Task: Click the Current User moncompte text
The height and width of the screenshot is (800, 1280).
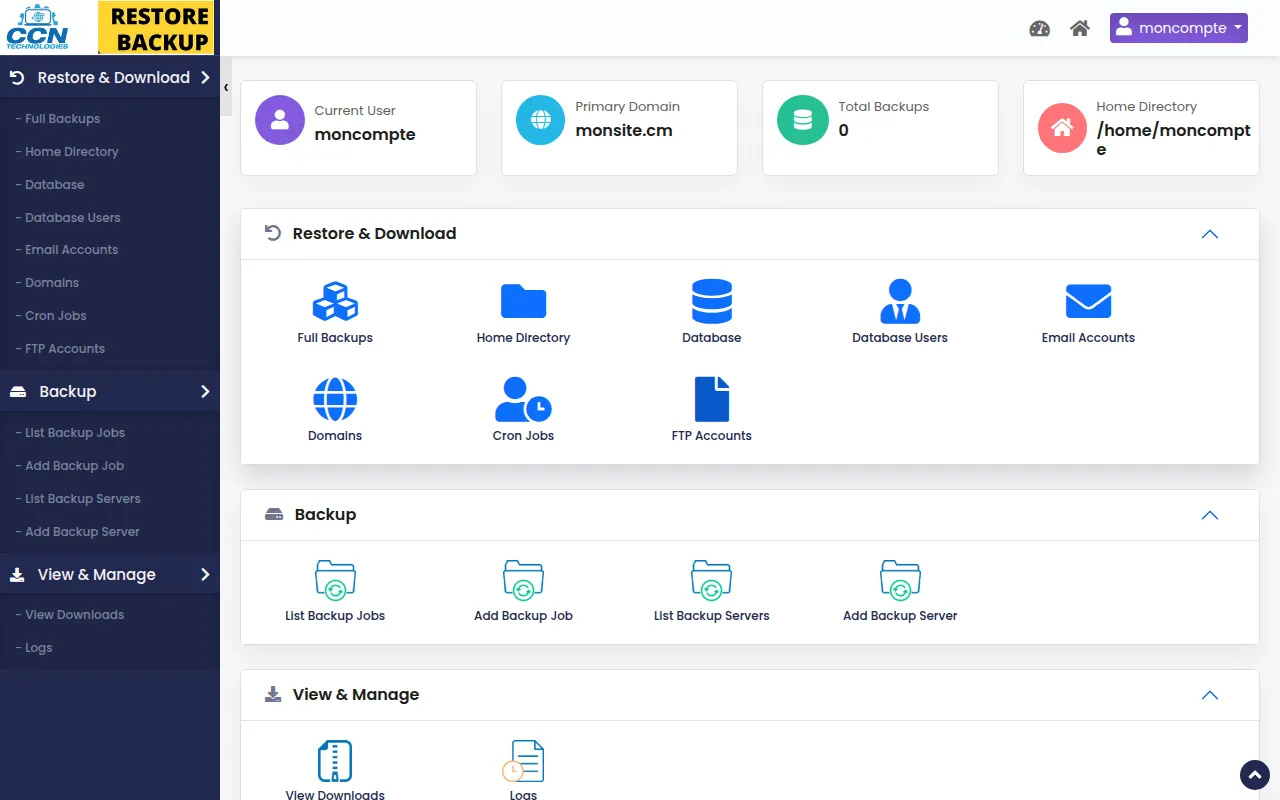Action: tap(365, 134)
